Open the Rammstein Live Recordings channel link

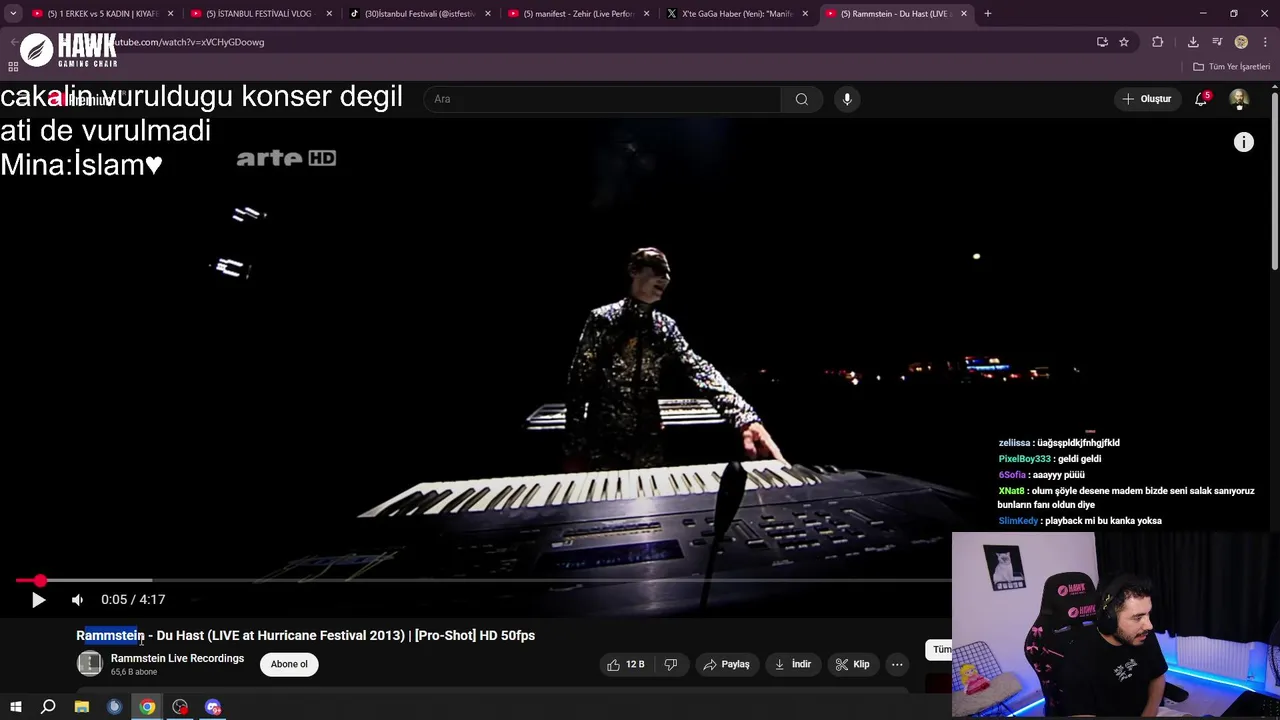point(177,658)
